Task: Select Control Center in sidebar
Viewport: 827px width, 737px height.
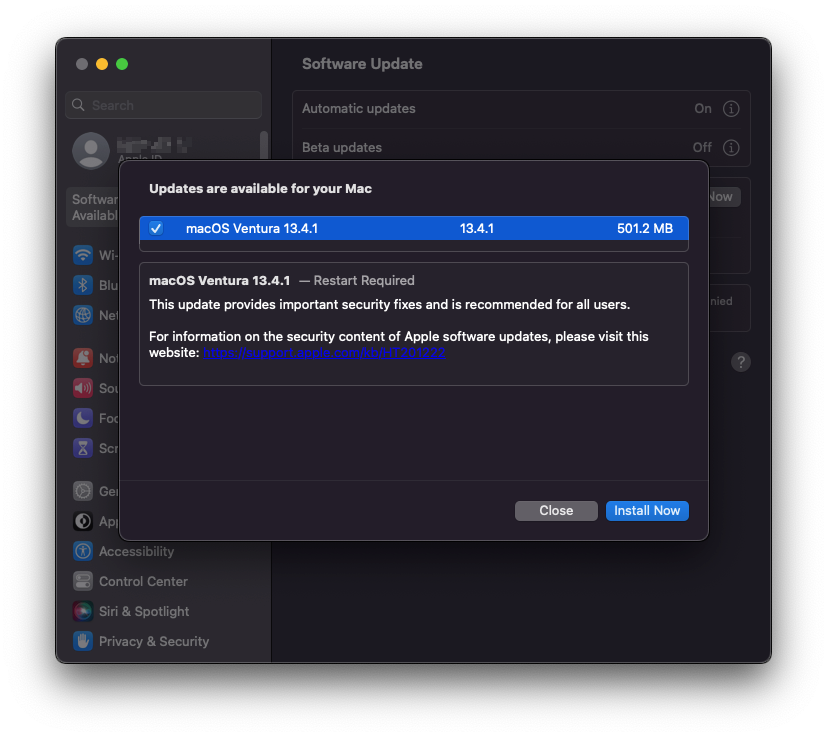Action: coord(130,581)
